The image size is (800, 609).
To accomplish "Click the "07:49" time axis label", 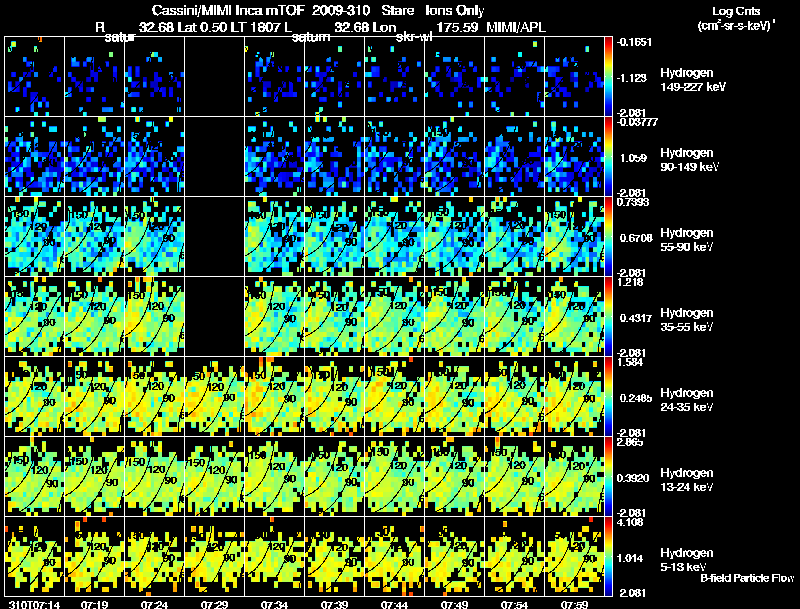I will pos(455,605).
